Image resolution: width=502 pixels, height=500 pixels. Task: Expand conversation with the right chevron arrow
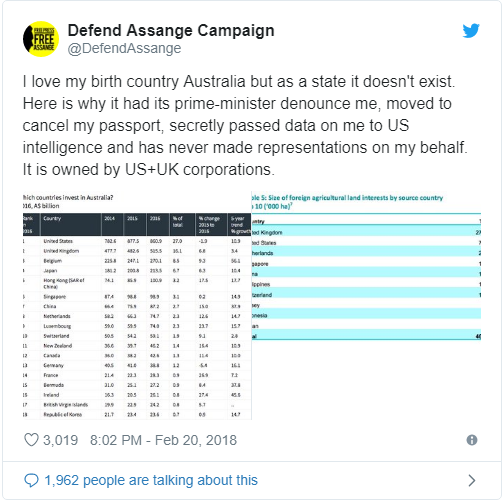(x=472, y=480)
